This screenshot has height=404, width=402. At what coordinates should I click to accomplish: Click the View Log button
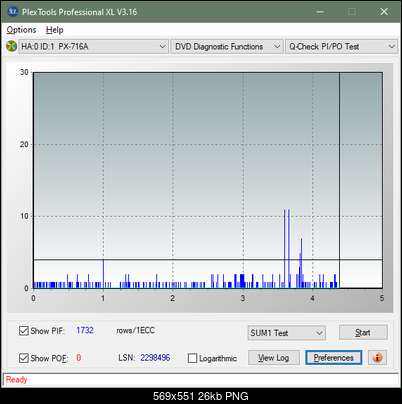(x=274, y=358)
